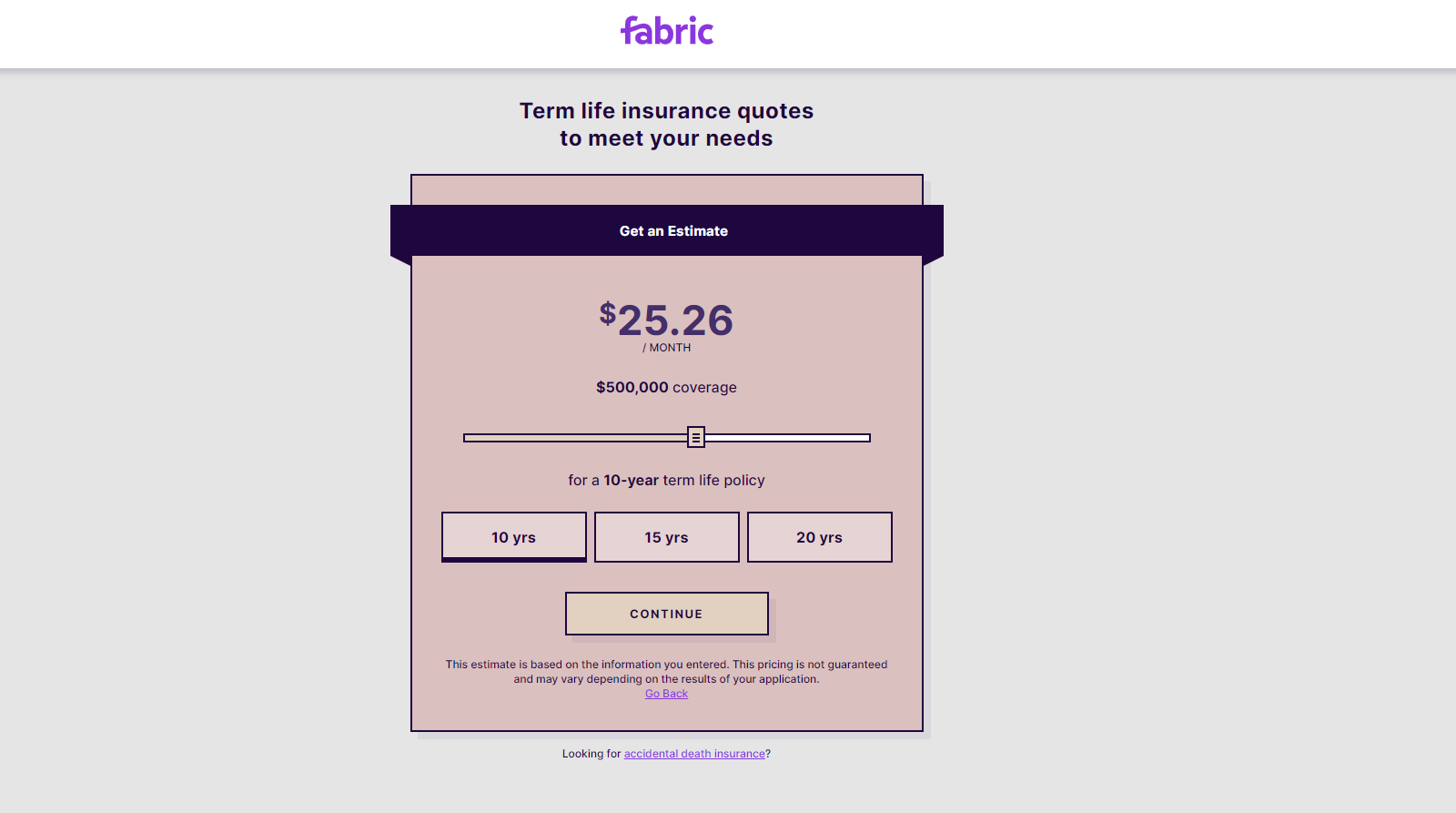Pick the 20 yrs term option
The image size is (1456, 813).
coord(820,537)
